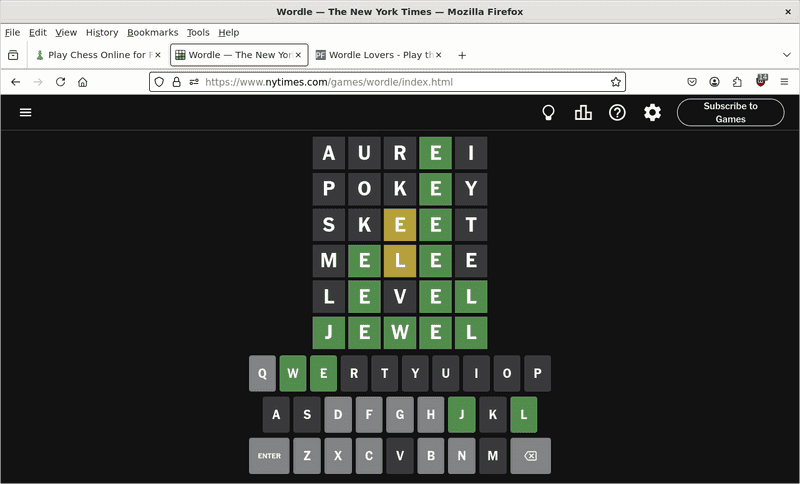Image resolution: width=800 pixels, height=484 pixels.
Task: Tap the Q key on keyboard
Action: [x=262, y=373]
